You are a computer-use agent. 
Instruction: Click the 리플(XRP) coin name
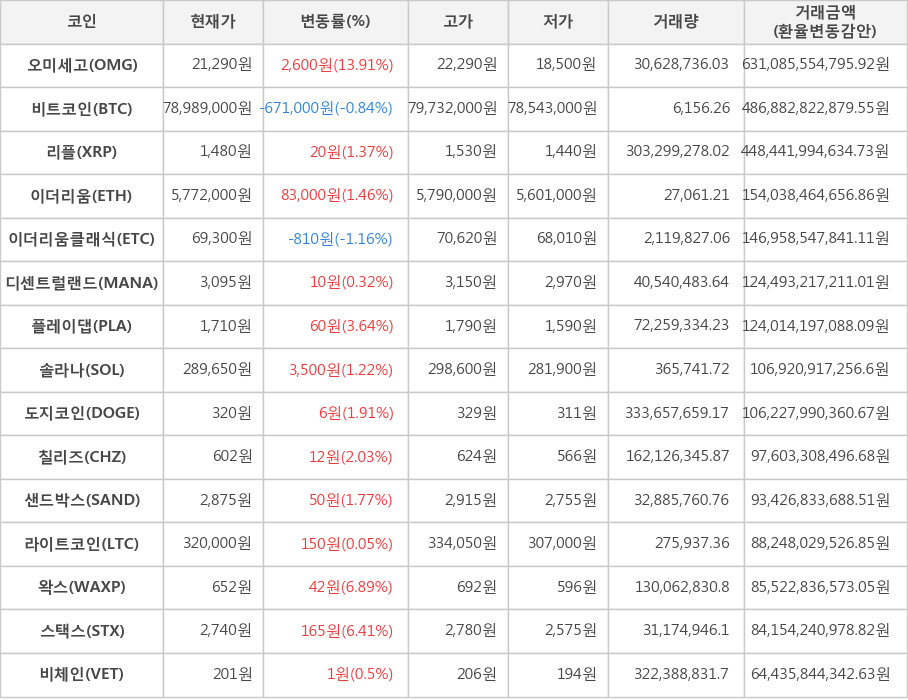82,152
